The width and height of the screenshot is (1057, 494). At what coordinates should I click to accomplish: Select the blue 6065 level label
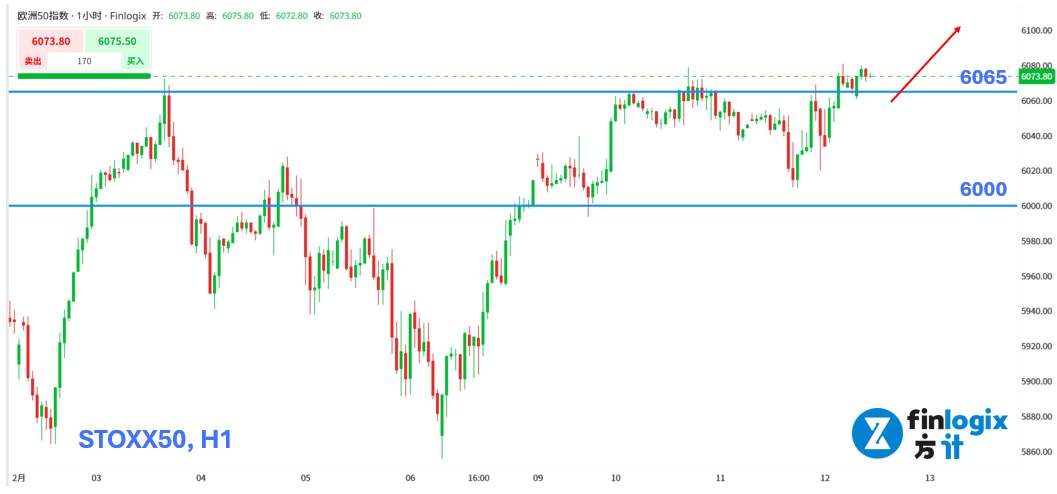[982, 77]
